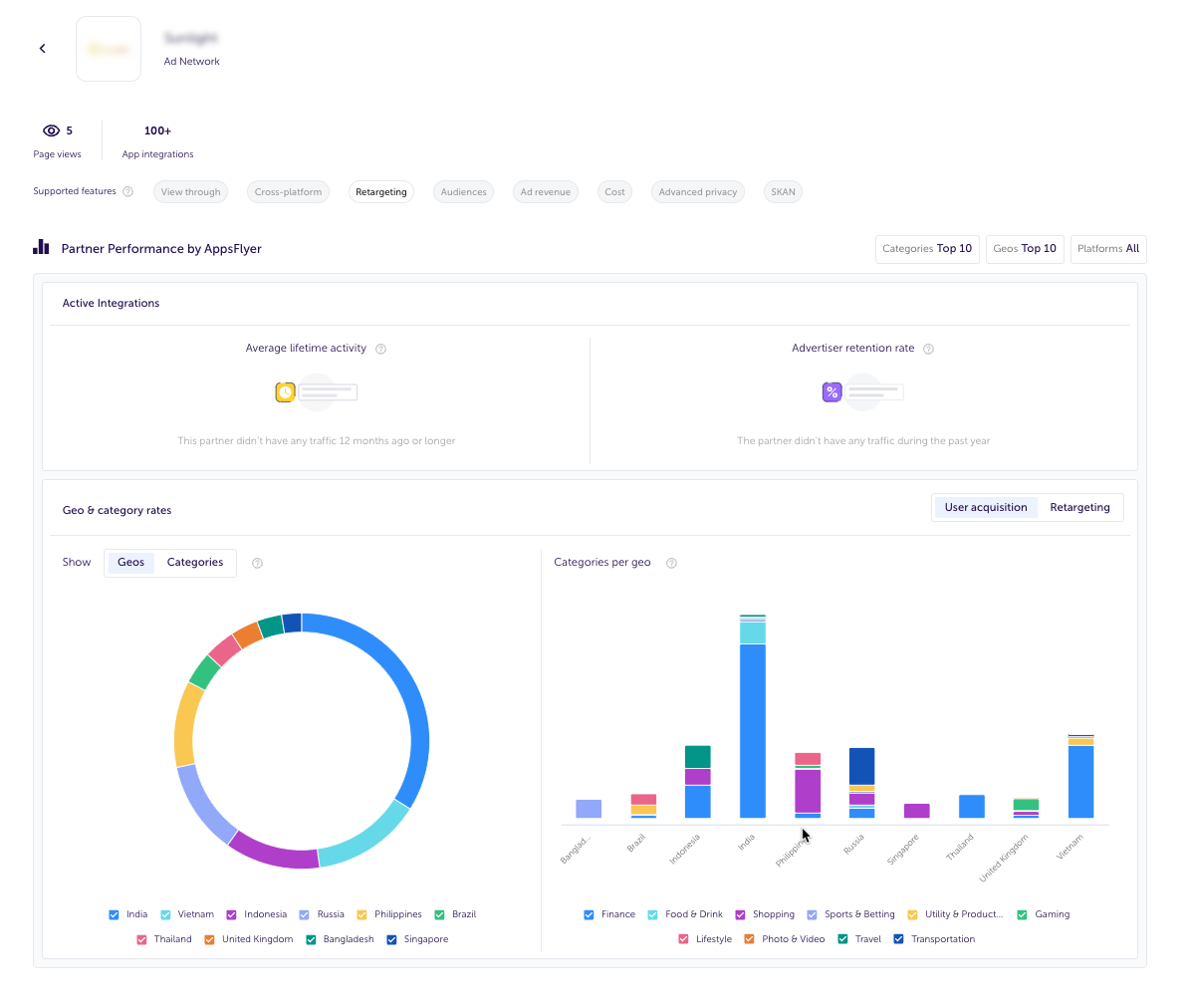This screenshot has height=1008, width=1192.
Task: Toggle the Finance category checkbox
Action: tap(589, 914)
